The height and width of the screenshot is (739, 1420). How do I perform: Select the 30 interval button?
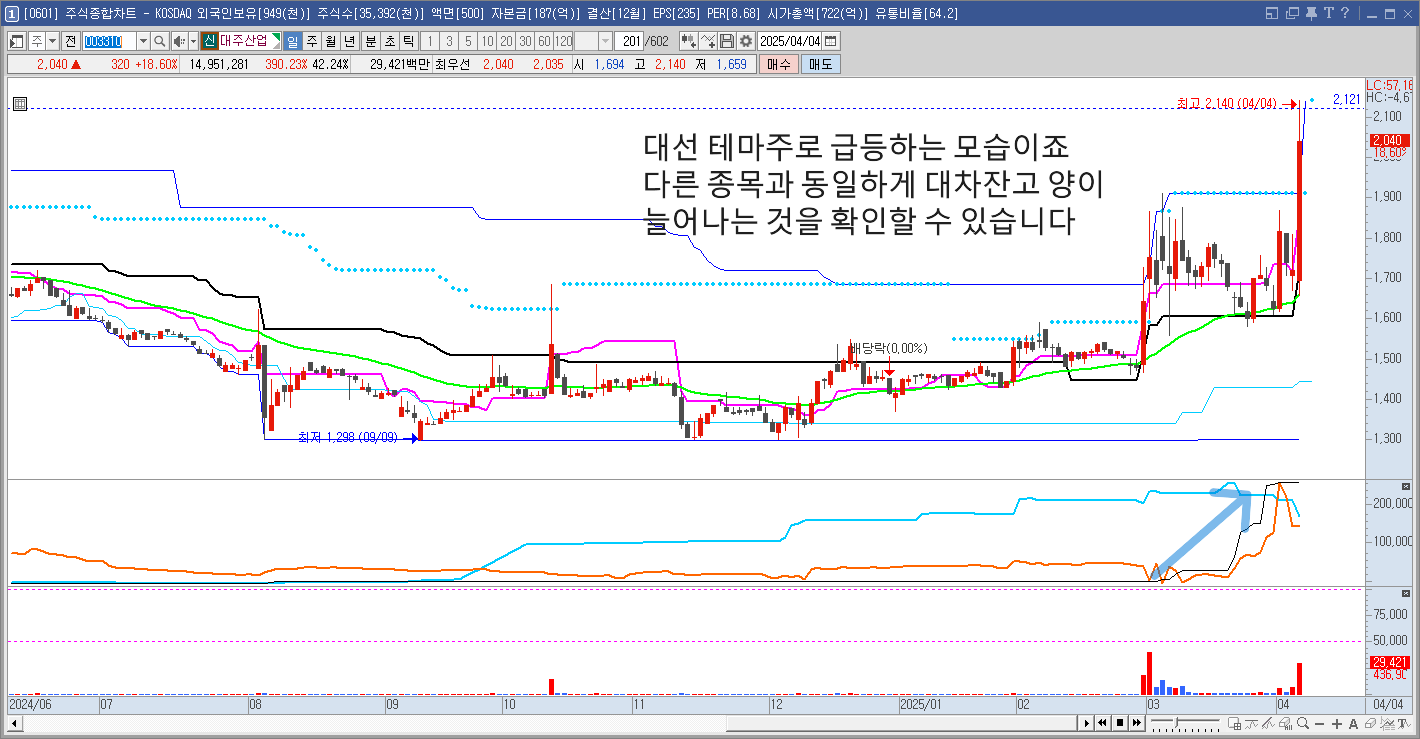click(525, 41)
